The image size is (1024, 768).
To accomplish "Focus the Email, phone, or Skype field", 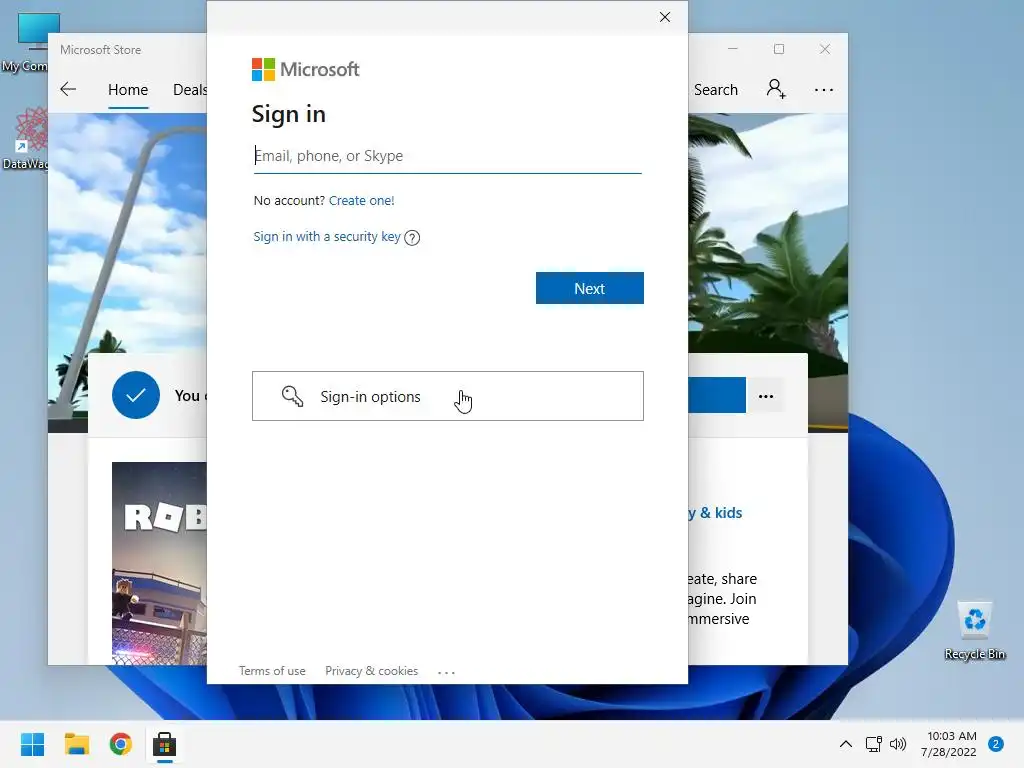I will point(447,156).
